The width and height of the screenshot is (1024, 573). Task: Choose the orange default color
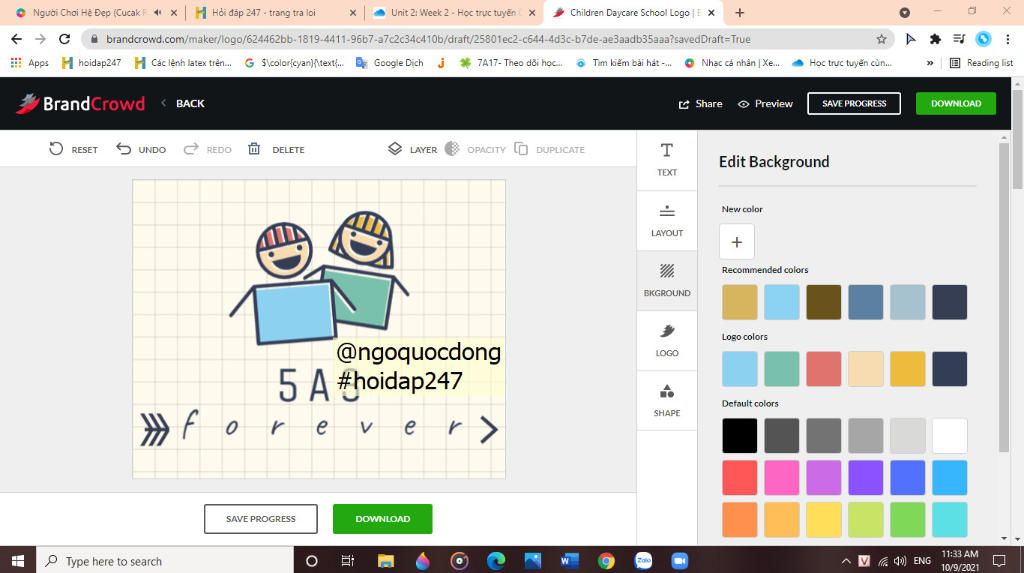click(739, 519)
